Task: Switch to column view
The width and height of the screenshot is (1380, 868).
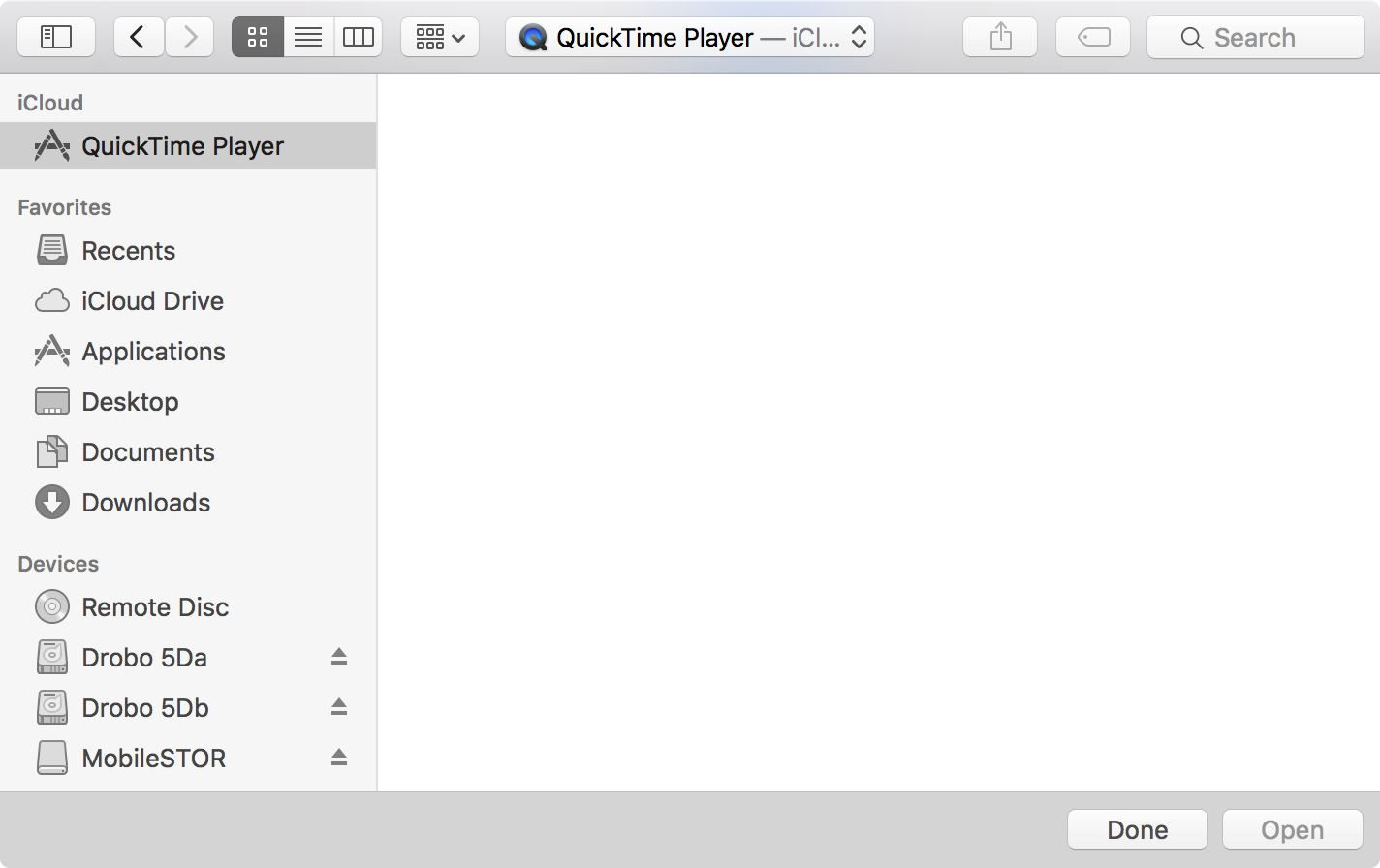Action: point(358,37)
